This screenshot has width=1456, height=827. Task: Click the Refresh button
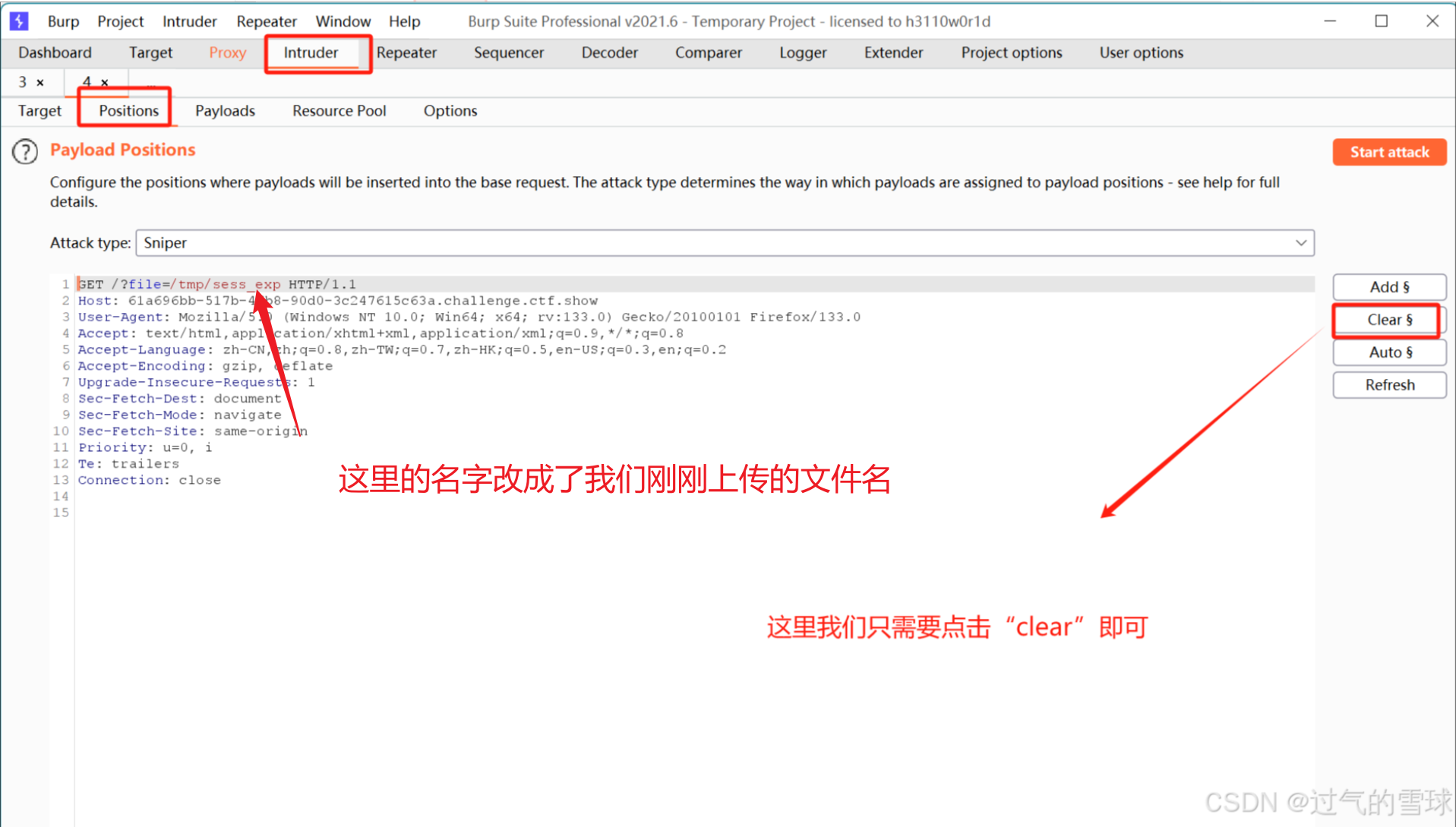coord(1389,385)
